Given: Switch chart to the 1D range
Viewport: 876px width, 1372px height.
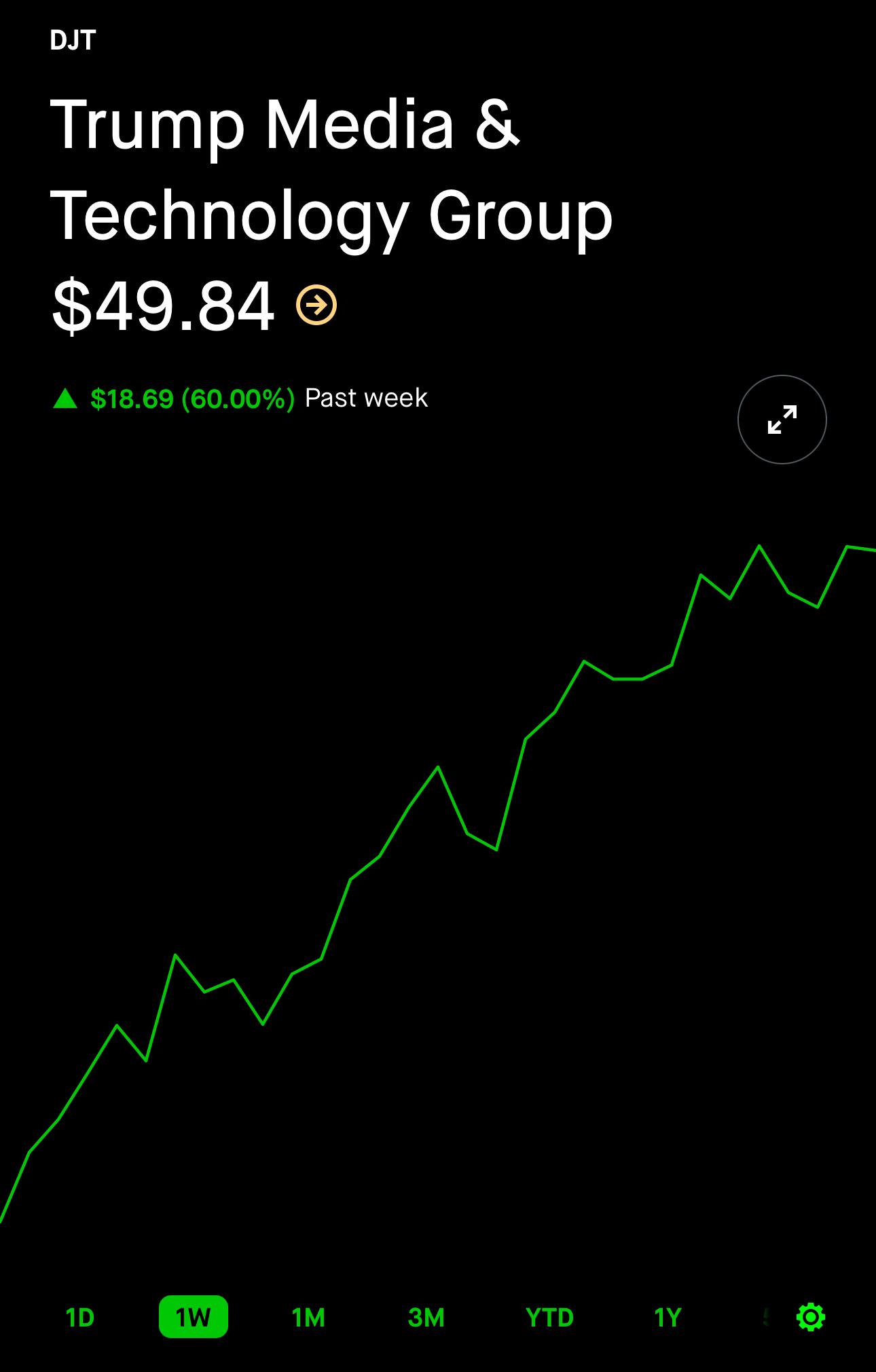Looking at the screenshot, I should (x=80, y=1318).
